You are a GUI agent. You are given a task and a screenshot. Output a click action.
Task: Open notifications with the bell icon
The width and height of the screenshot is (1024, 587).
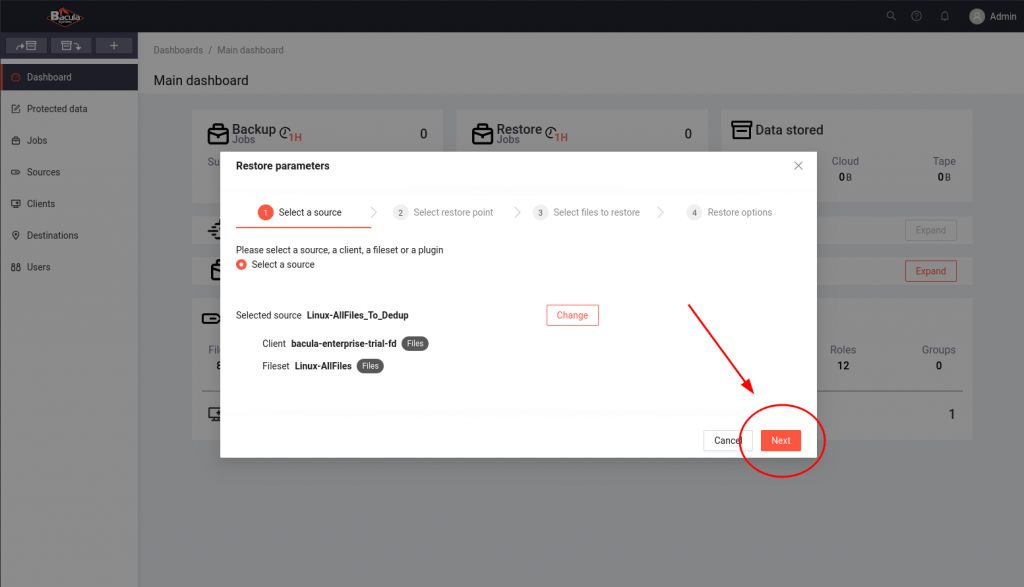944,16
